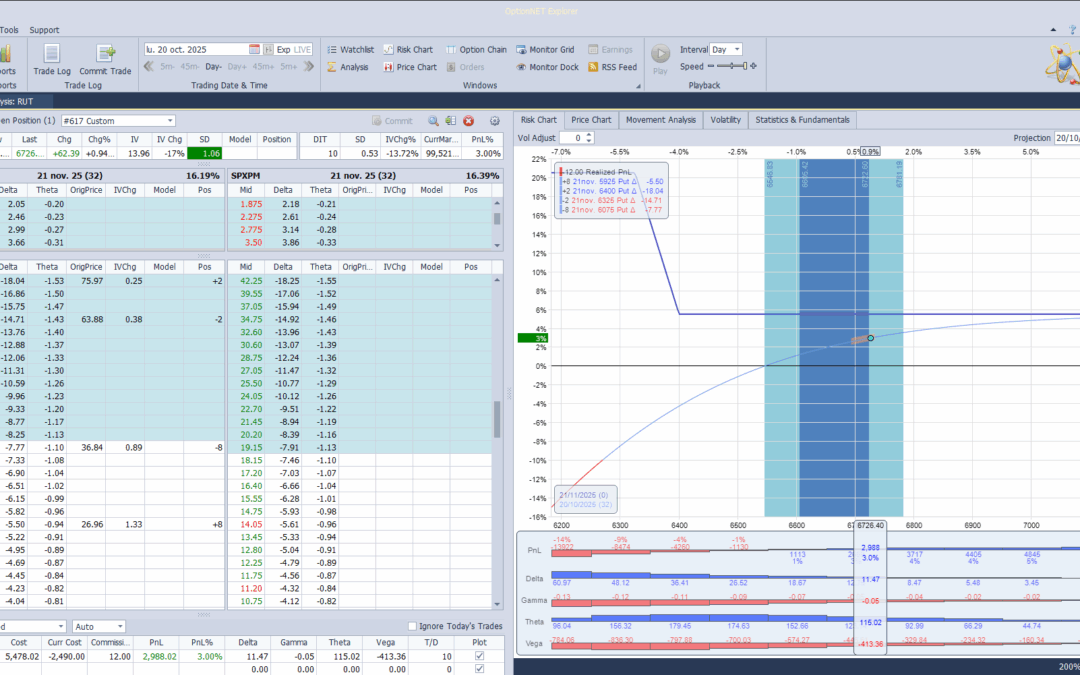Click the Earnings window button

[x=610, y=50]
